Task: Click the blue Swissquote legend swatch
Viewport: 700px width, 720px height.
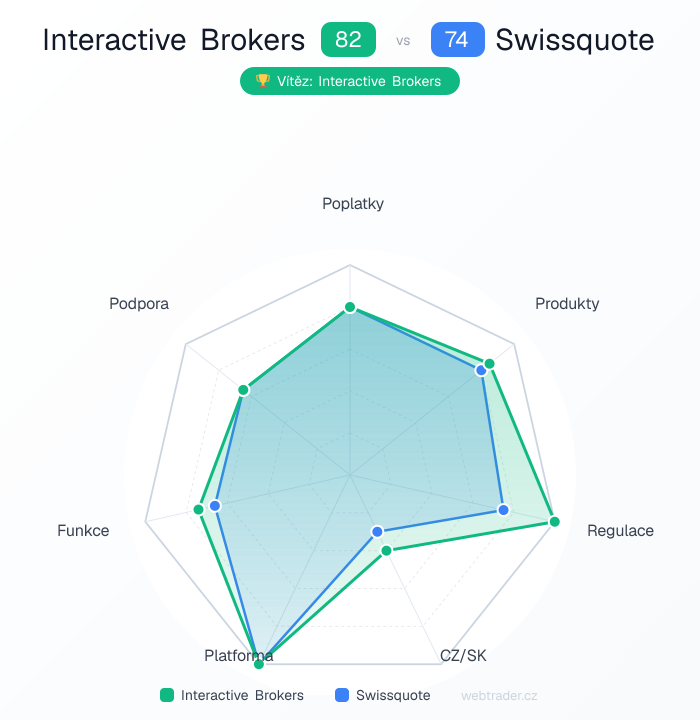Action: coord(342,695)
